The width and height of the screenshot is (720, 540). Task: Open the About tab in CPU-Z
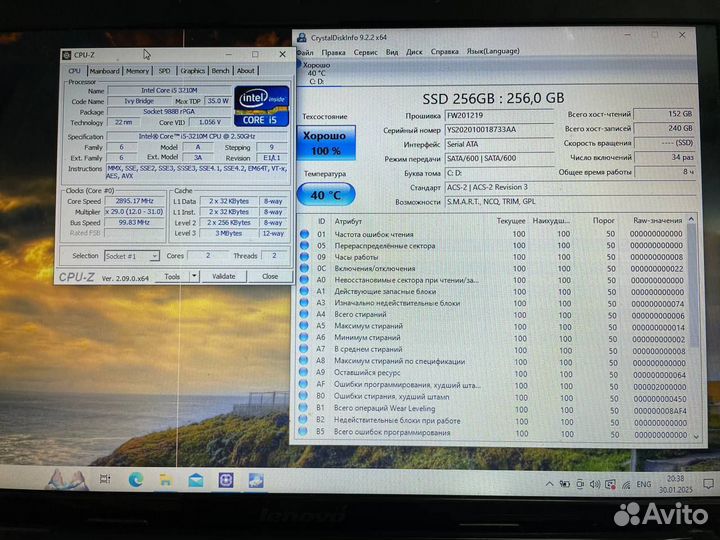coord(246,71)
